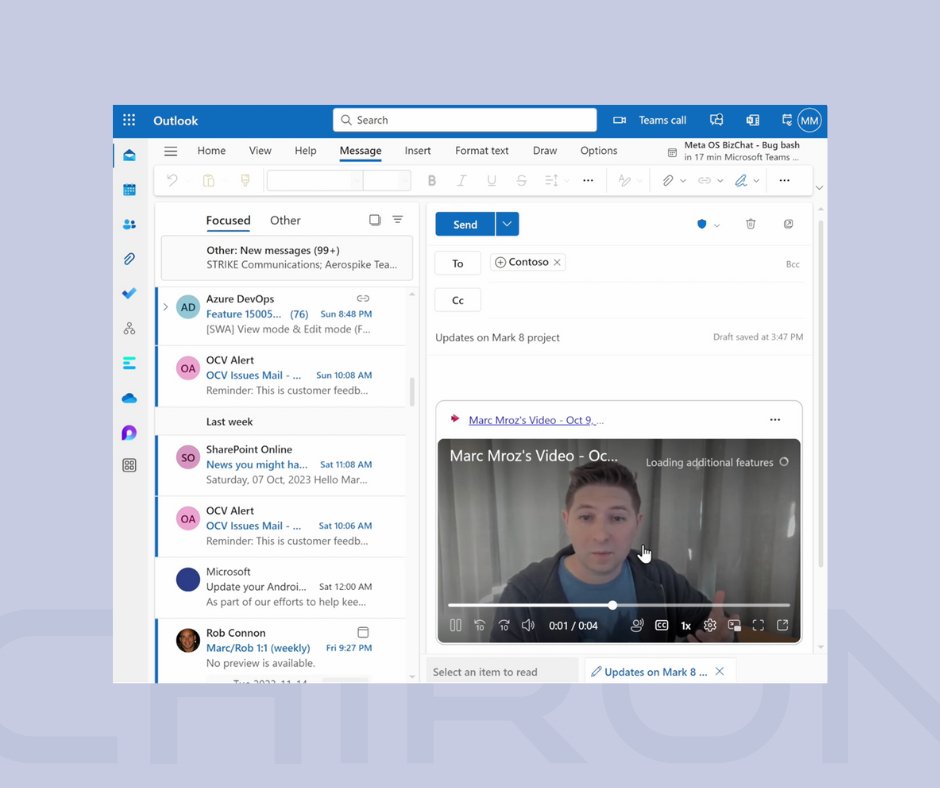Open the inbox filter icon
Screen dimensions: 940x788
coord(397,219)
